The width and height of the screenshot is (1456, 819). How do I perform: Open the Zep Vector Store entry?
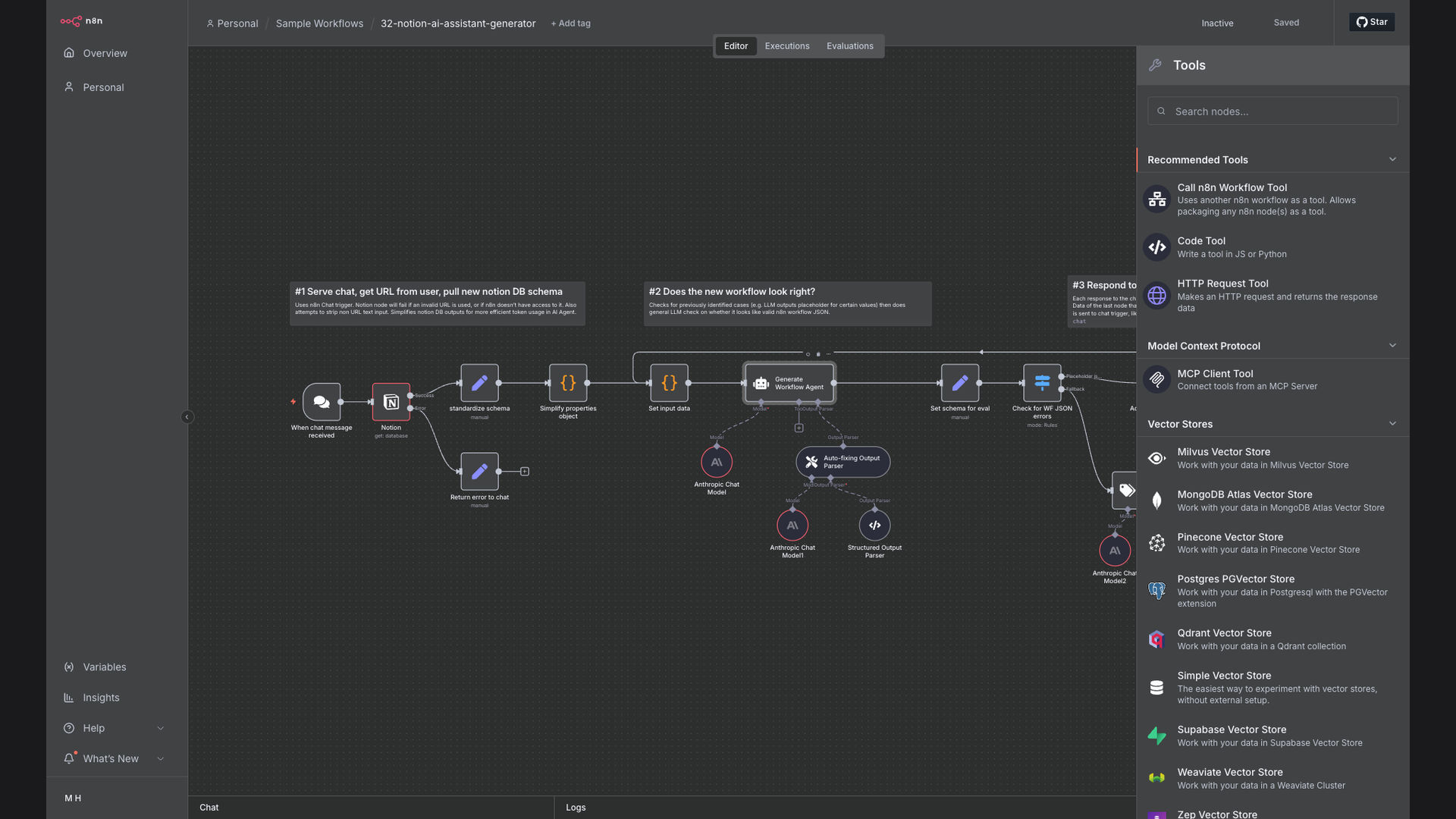coord(1272,813)
